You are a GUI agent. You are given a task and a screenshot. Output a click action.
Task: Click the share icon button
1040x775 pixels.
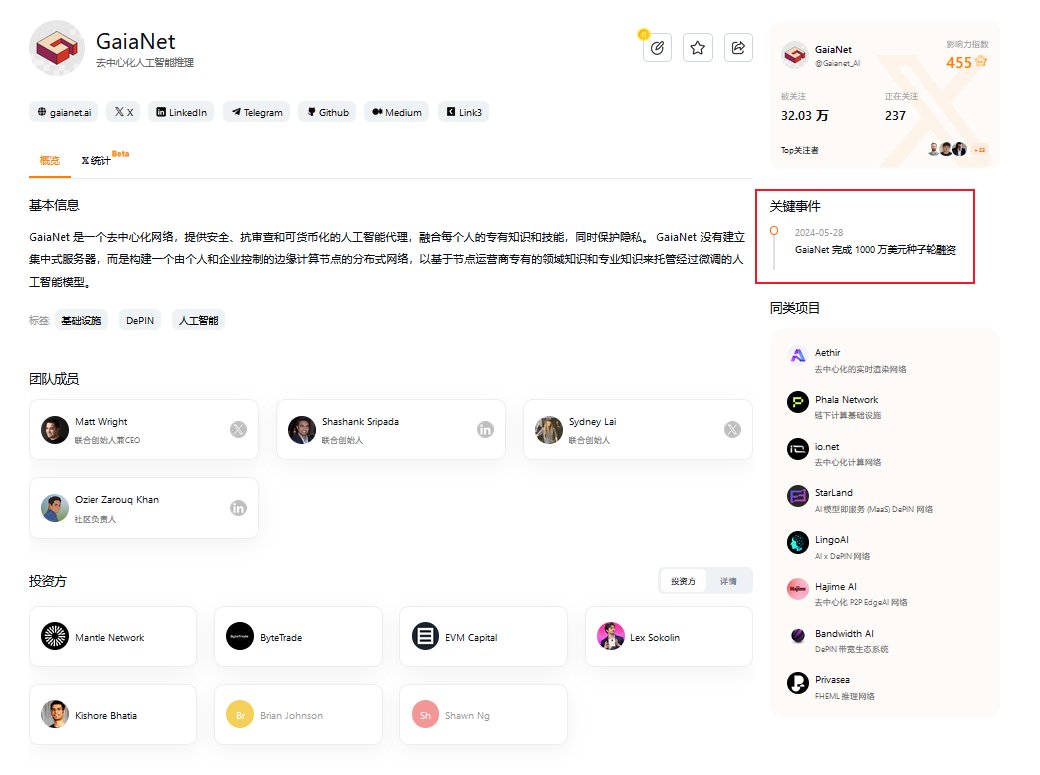[738, 48]
